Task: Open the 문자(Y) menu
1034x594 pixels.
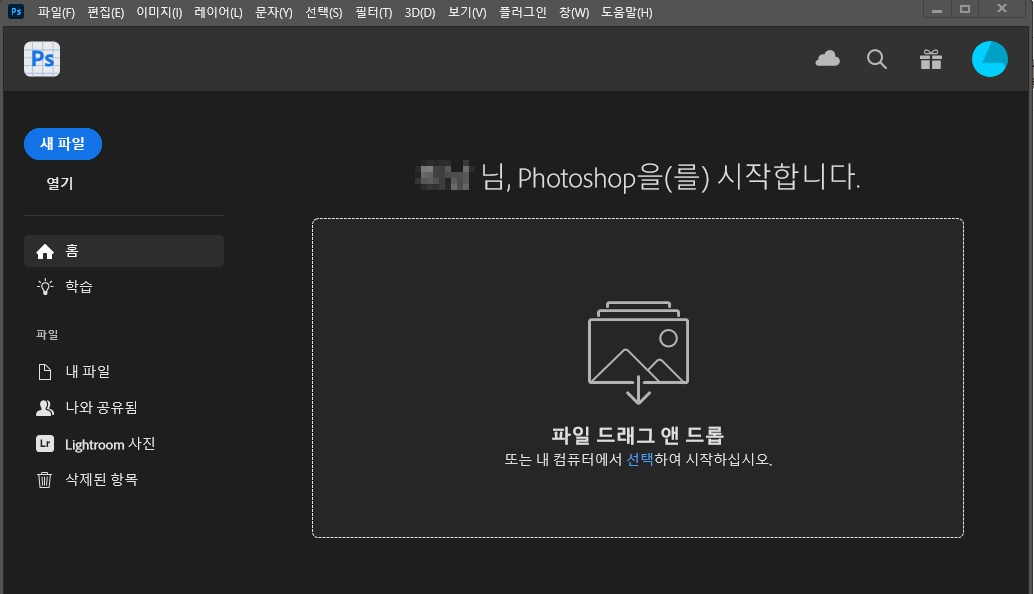Action: pos(274,13)
